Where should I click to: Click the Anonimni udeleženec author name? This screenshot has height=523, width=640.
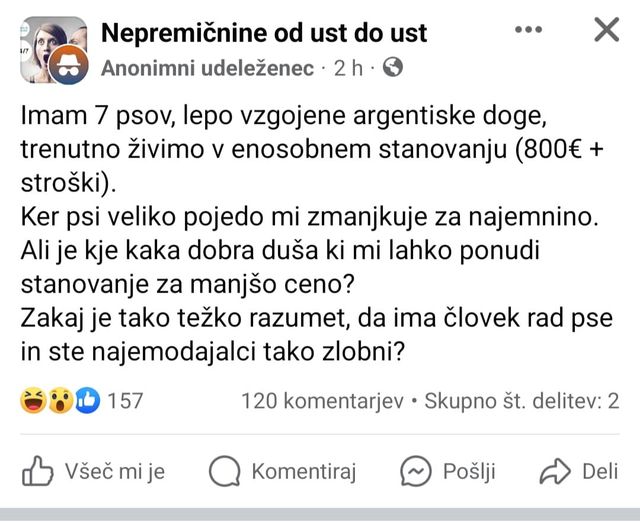[207, 68]
